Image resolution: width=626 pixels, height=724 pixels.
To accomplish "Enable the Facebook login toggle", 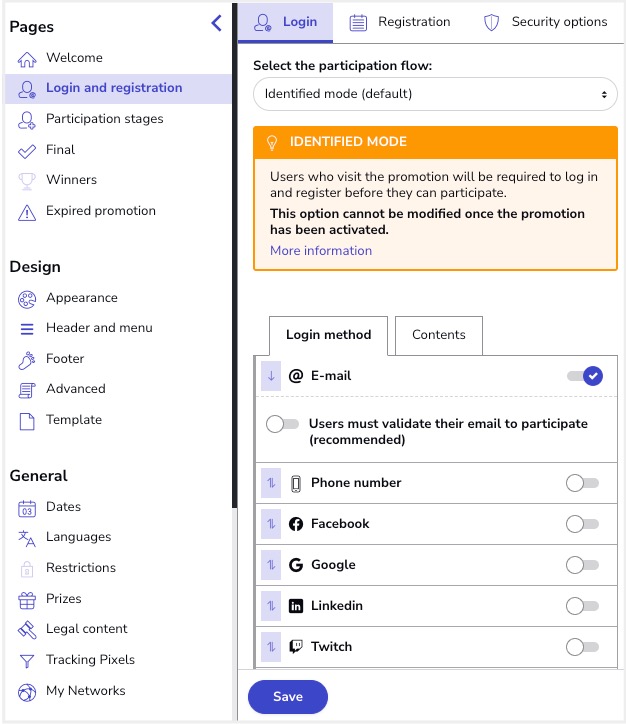I will click(582, 524).
